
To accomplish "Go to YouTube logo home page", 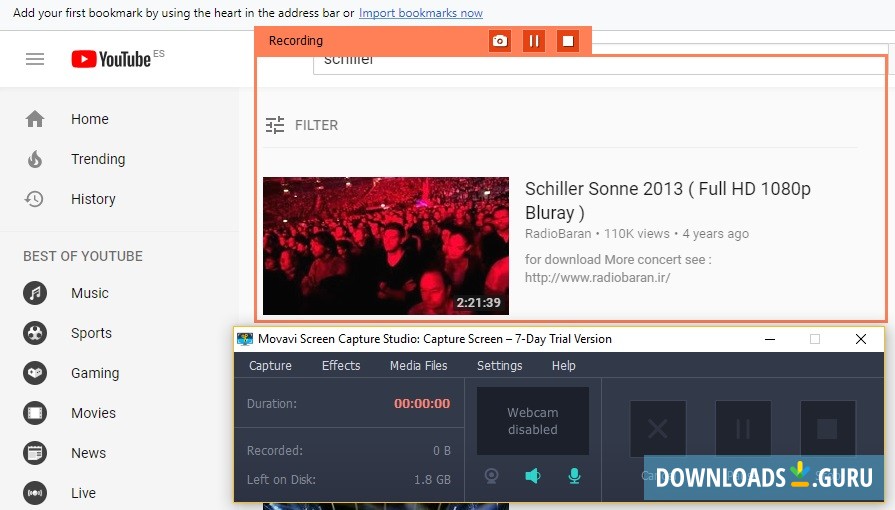I will point(111,59).
